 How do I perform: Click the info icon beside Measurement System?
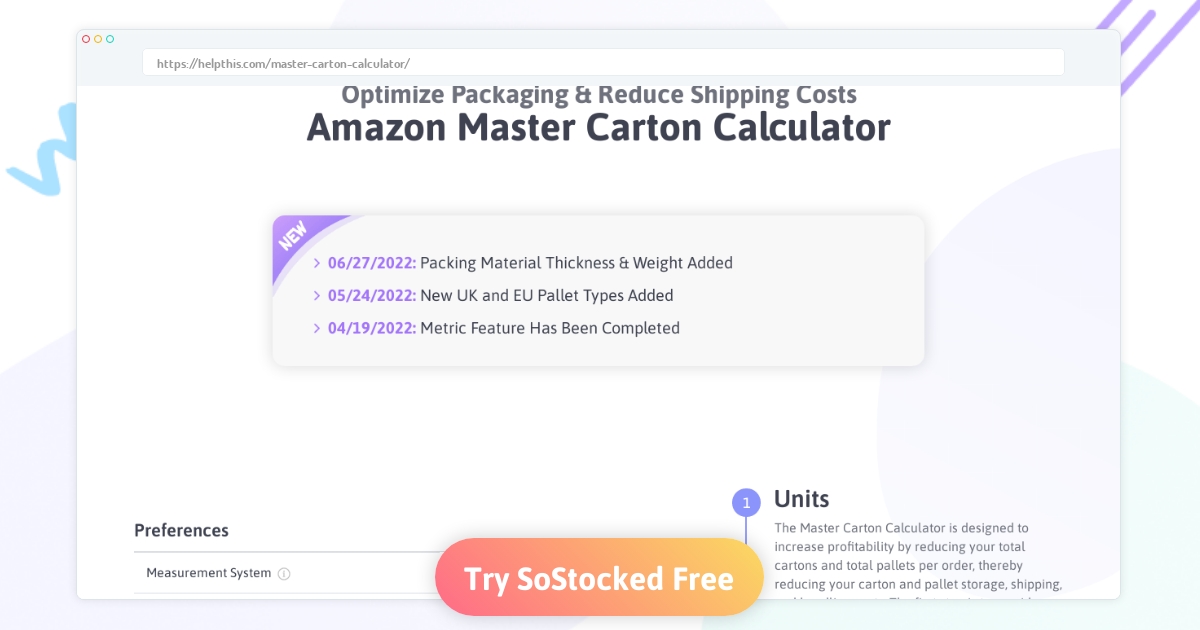284,574
